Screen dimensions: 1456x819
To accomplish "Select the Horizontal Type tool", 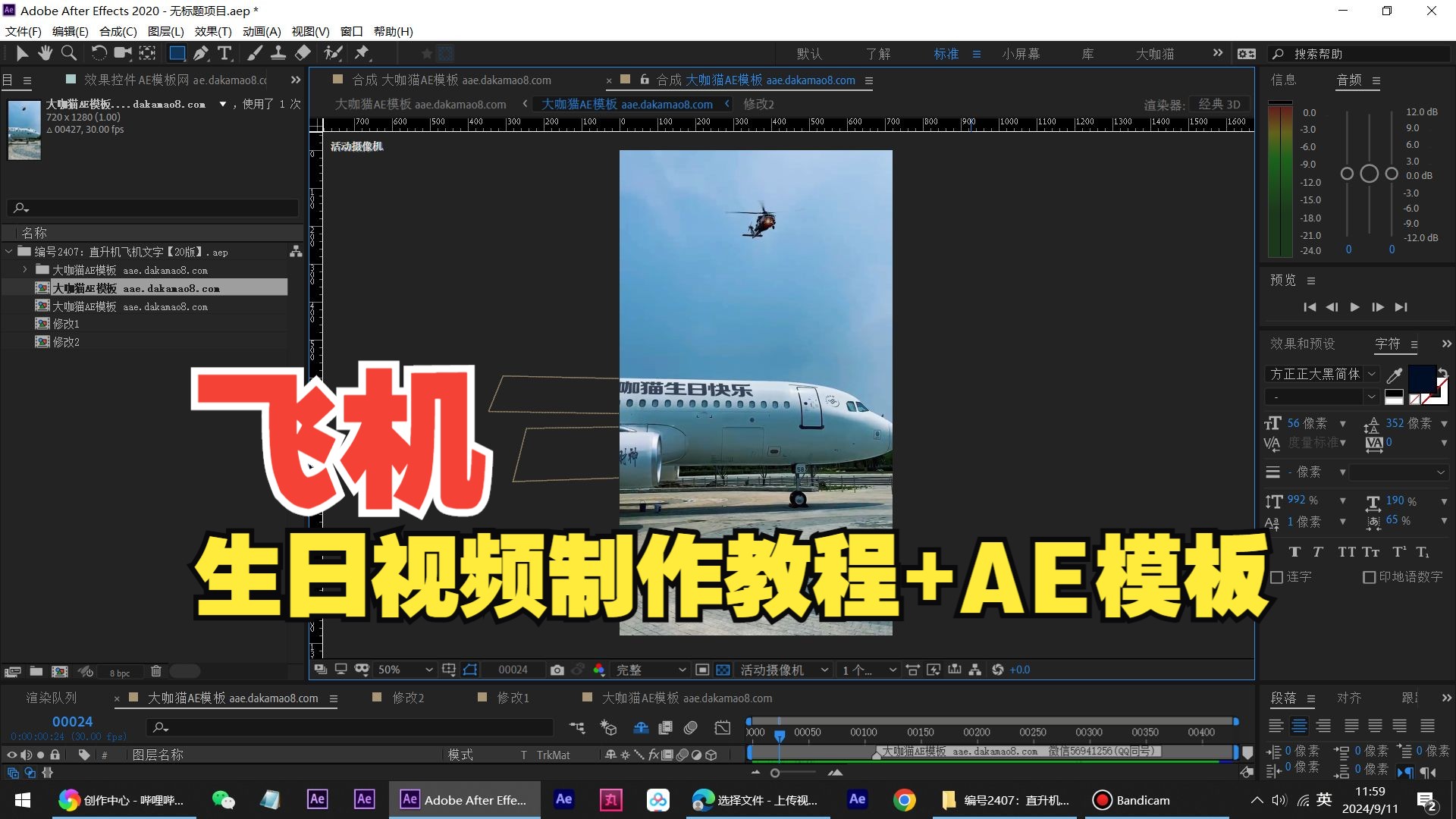I will [224, 53].
